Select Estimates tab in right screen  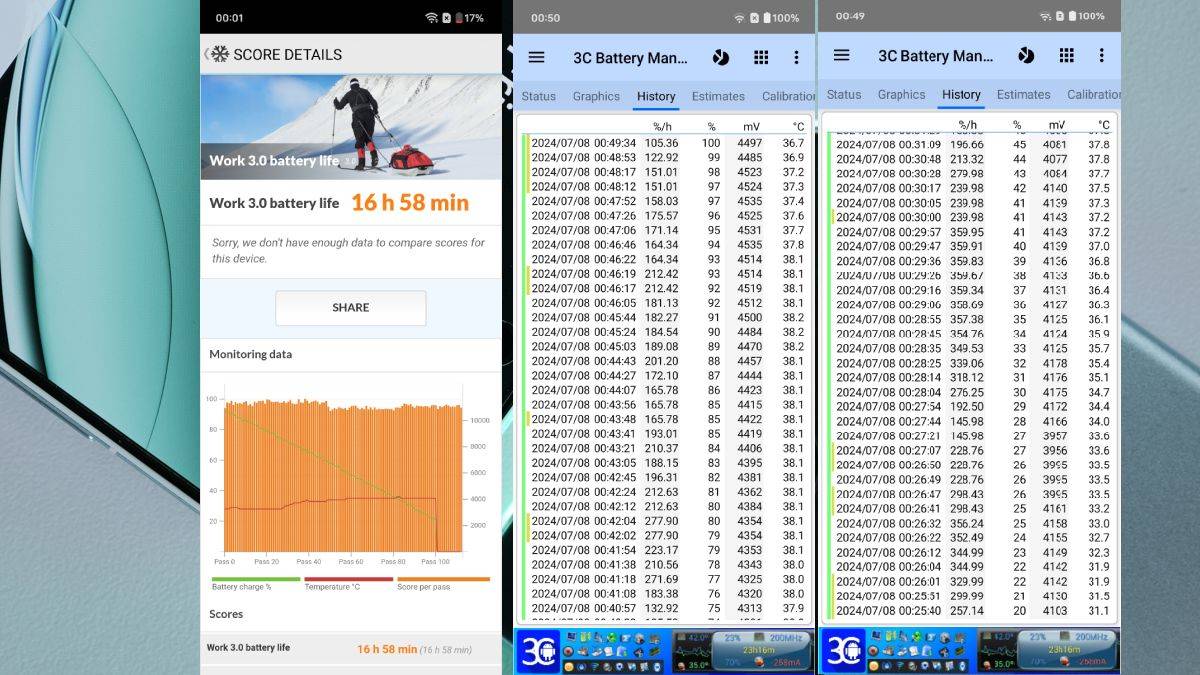(x=1023, y=95)
